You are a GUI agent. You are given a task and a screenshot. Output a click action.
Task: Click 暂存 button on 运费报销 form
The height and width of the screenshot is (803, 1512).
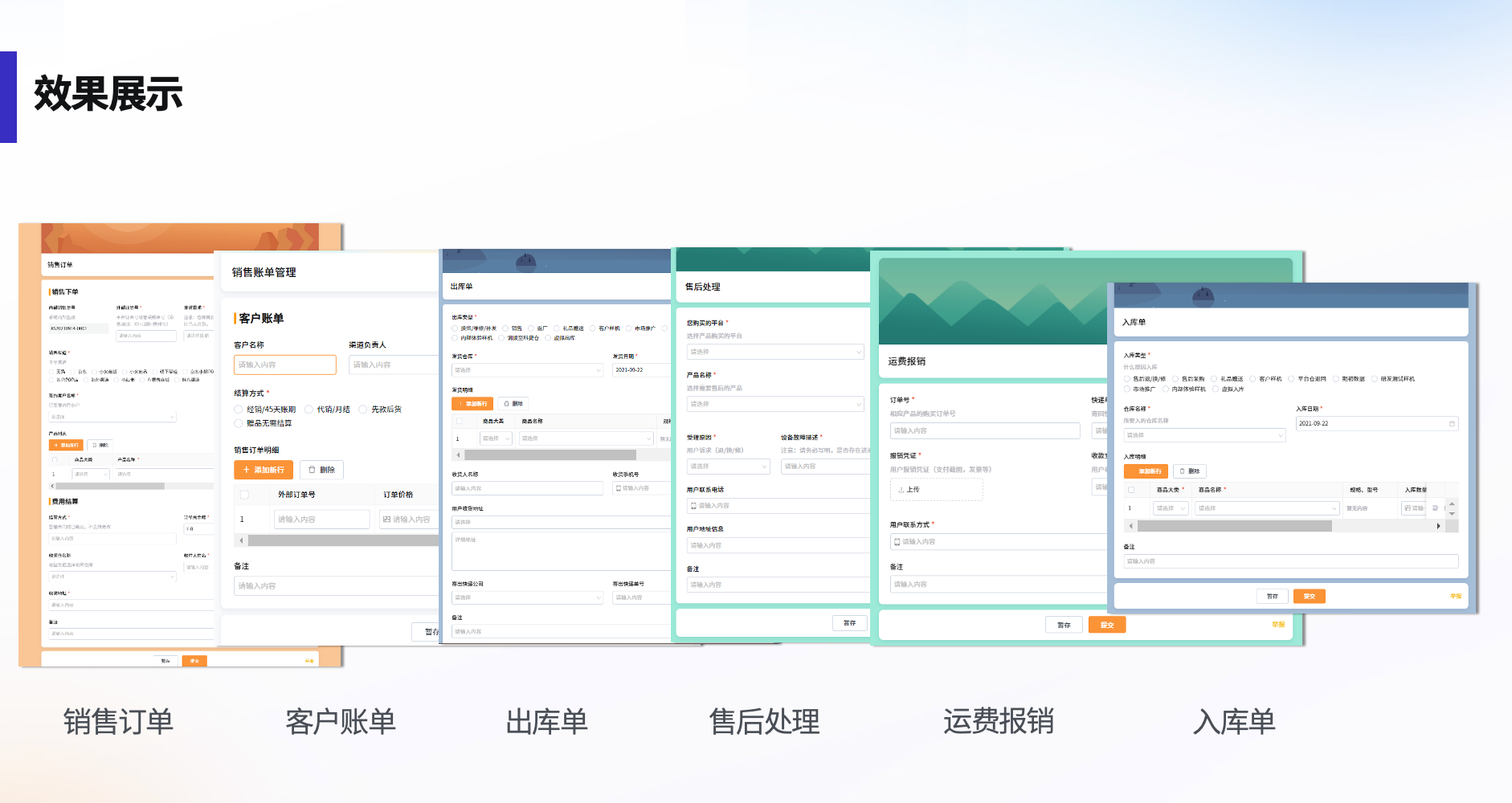(1064, 625)
